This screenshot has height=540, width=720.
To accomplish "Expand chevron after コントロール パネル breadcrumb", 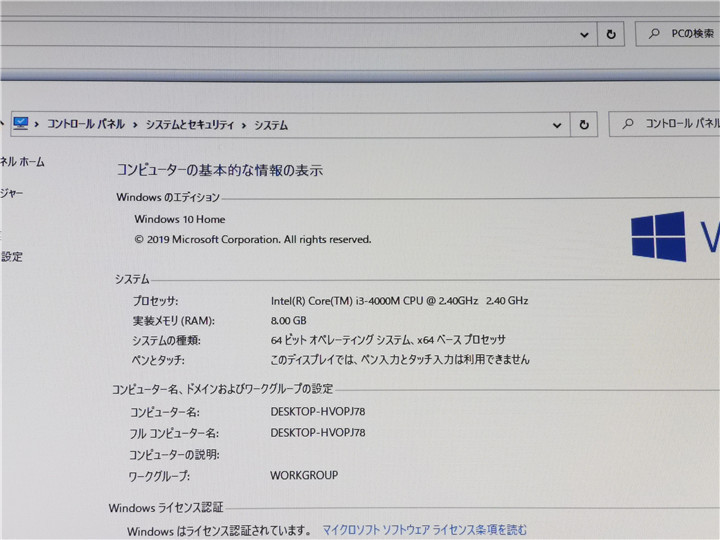I will tap(135, 125).
